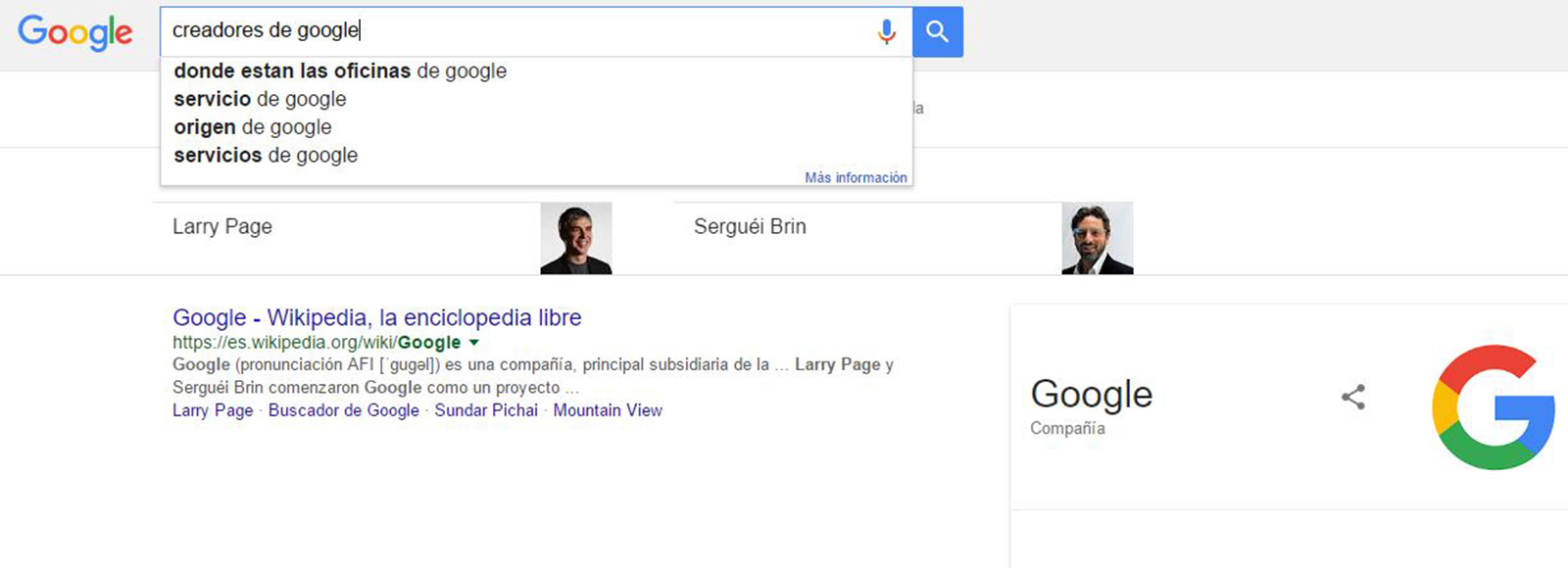The height and width of the screenshot is (568, 1568).
Task: Open Serguéi Brin's portrait photo
Action: tap(1098, 238)
